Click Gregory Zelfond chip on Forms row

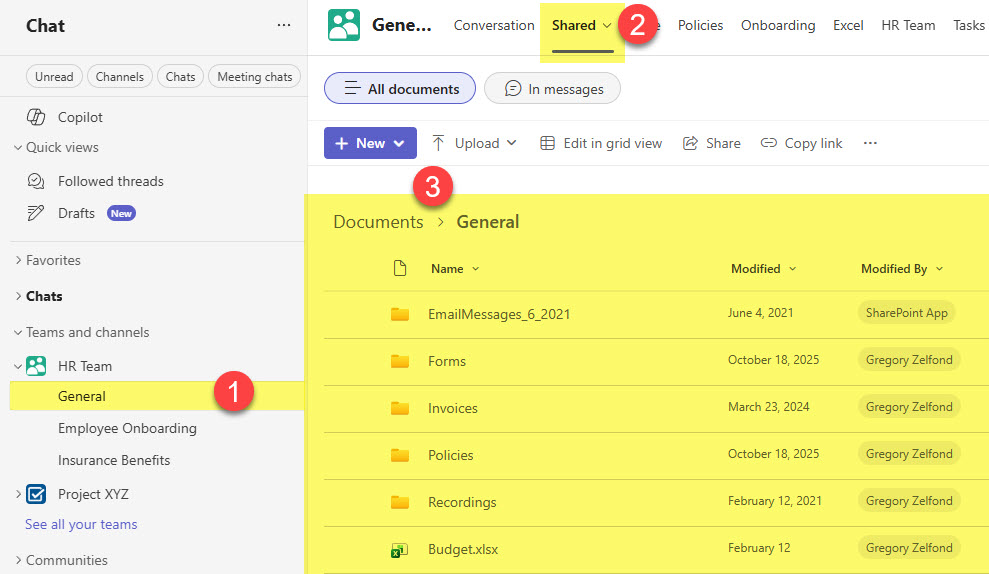909,360
